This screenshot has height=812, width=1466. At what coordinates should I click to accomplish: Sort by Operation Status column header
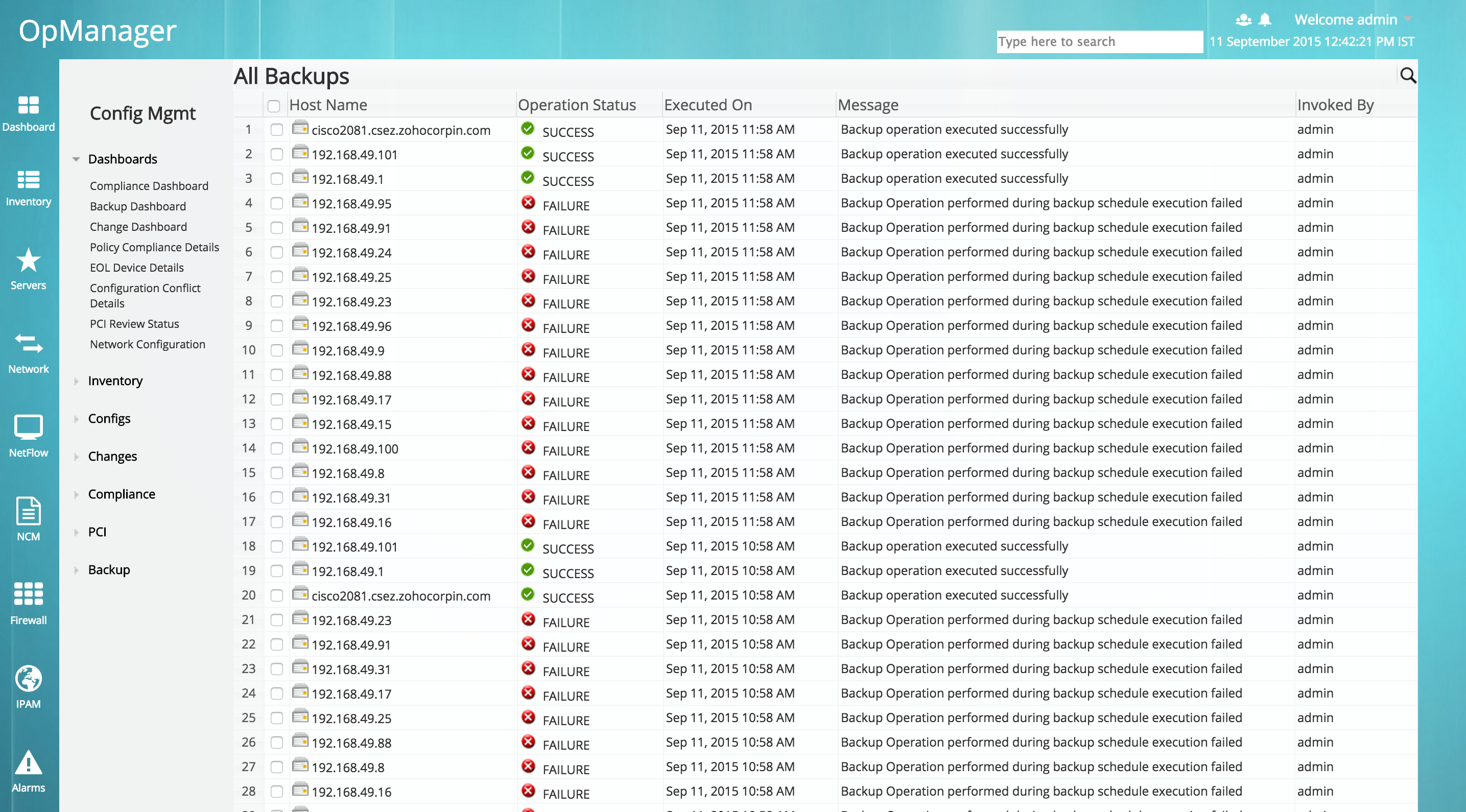577,105
